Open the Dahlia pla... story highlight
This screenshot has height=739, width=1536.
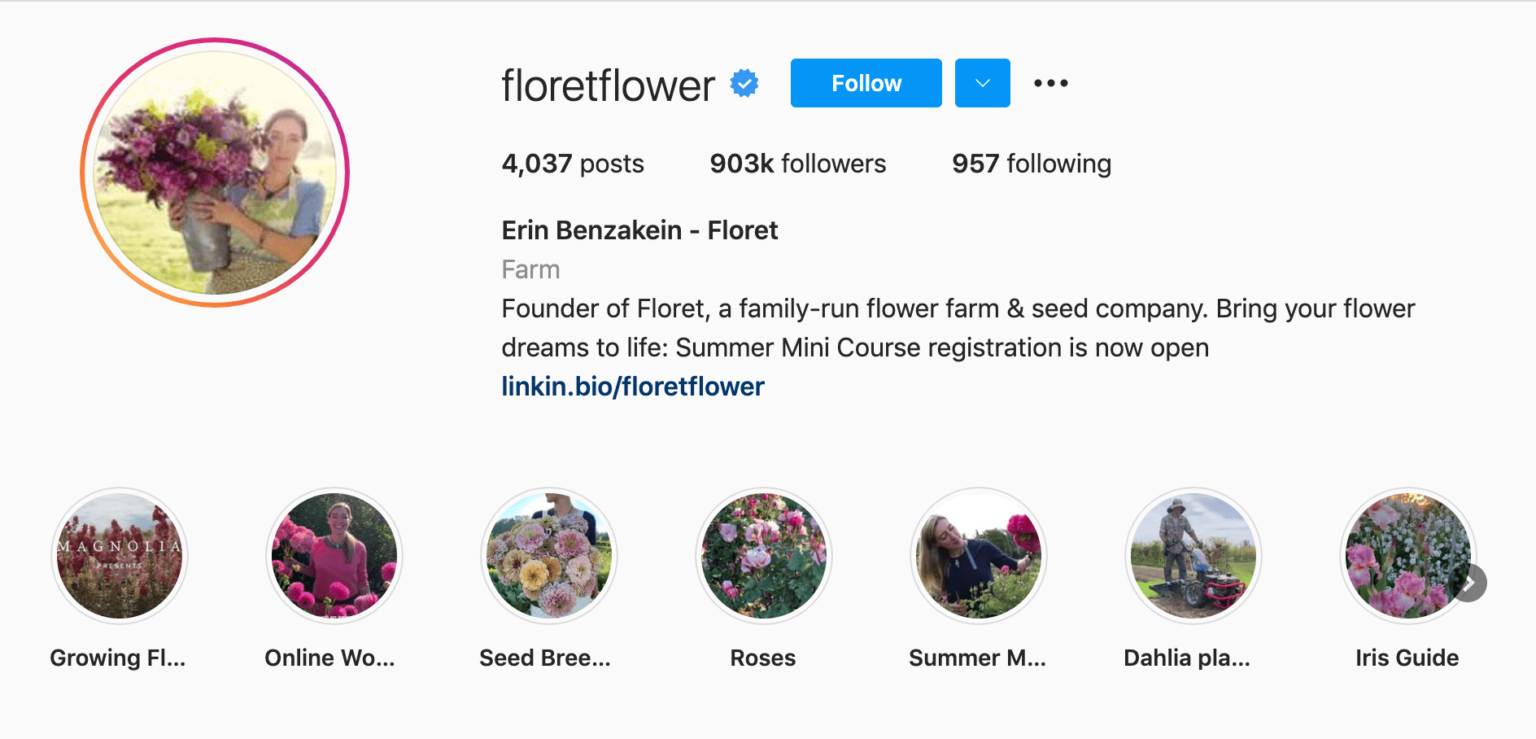click(1193, 556)
